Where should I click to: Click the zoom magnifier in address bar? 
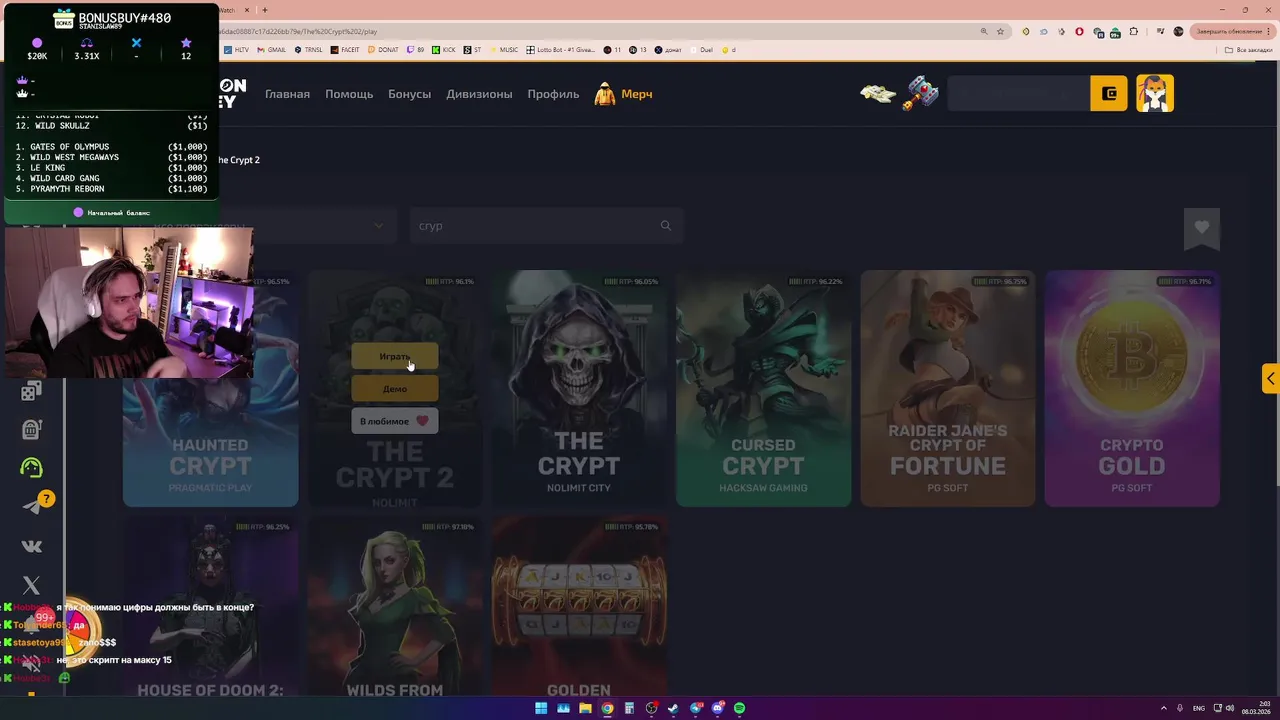coord(985,31)
